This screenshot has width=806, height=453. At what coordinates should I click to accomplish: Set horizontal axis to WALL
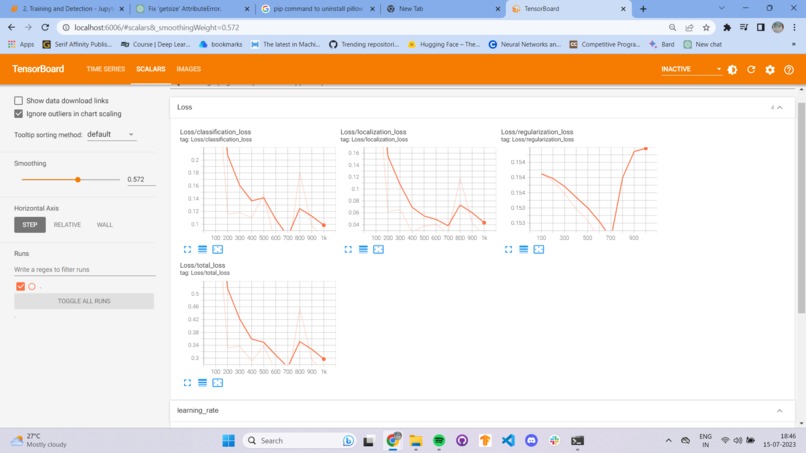(x=104, y=225)
